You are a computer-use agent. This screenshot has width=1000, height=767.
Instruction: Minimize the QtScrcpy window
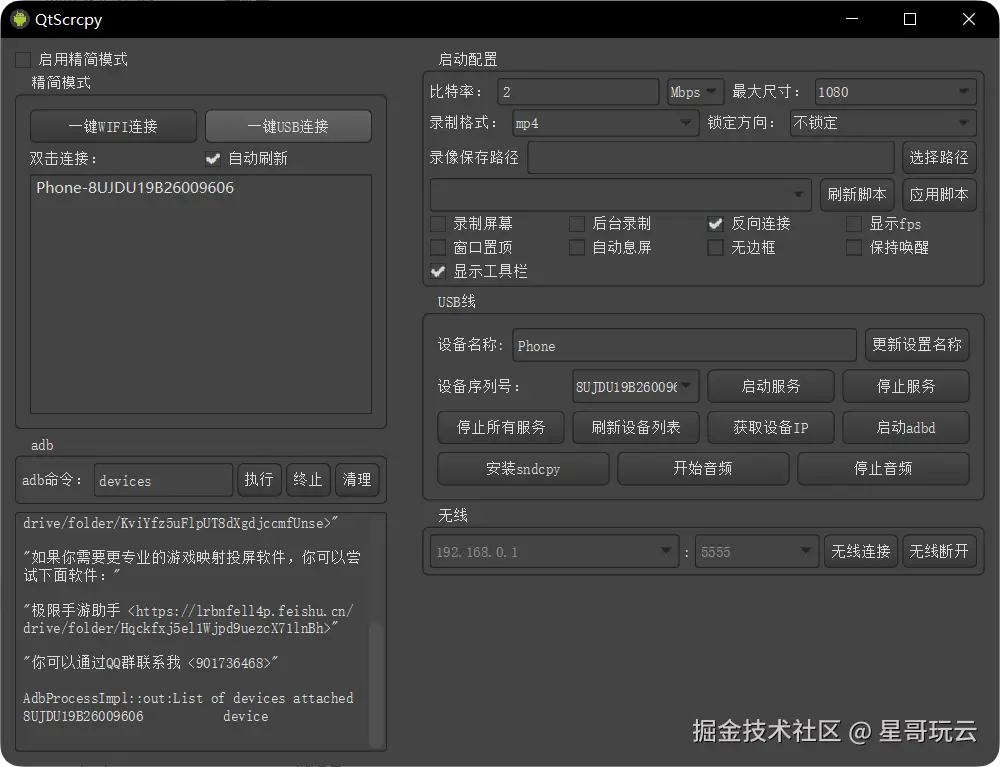point(852,19)
